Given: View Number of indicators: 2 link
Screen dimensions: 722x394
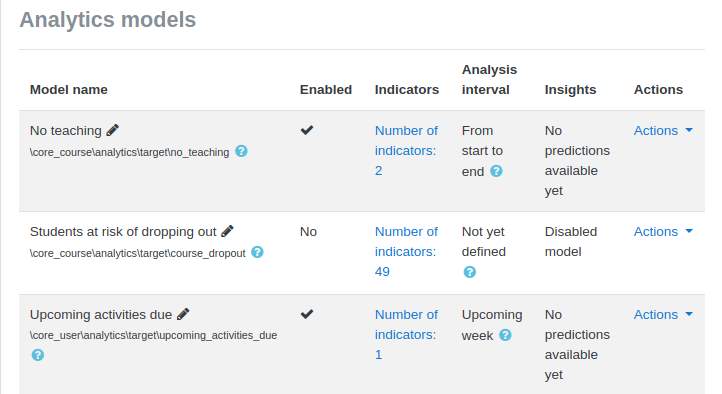Looking at the screenshot, I should 406,151.
